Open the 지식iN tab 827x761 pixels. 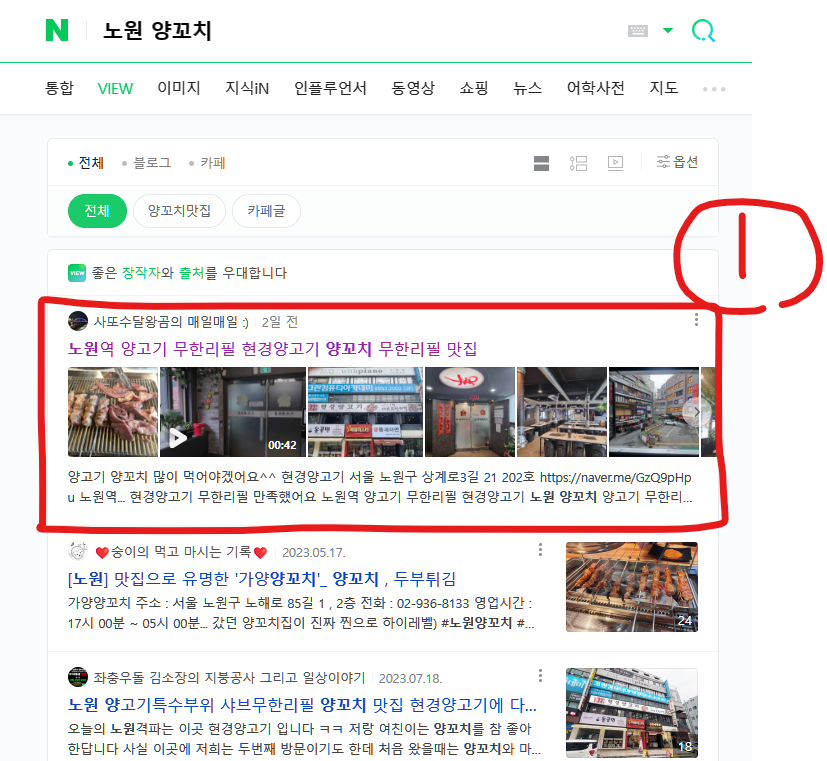click(x=247, y=88)
